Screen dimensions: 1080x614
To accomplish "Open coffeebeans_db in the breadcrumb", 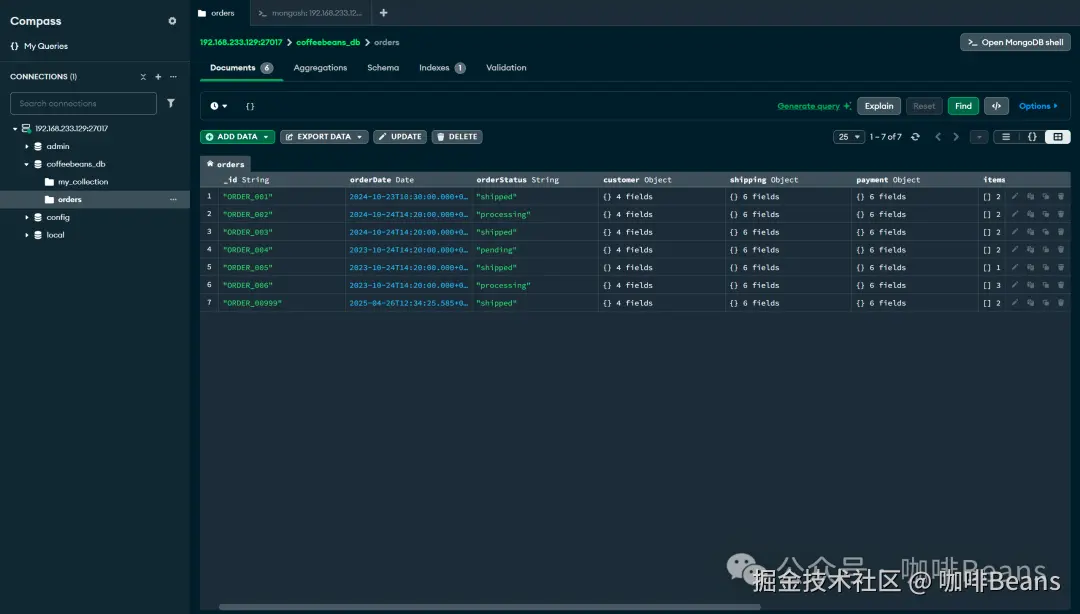I will [x=328, y=43].
